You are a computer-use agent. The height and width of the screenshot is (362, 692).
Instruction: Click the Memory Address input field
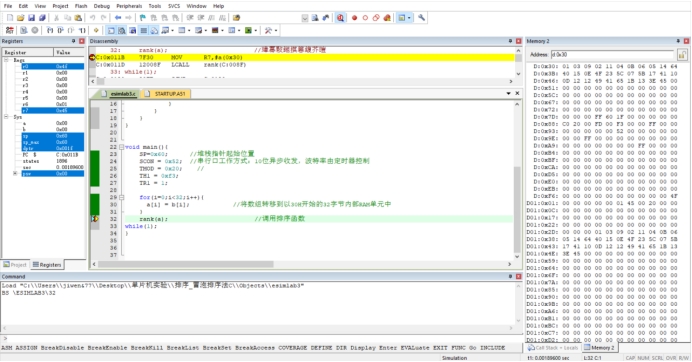[612, 55]
